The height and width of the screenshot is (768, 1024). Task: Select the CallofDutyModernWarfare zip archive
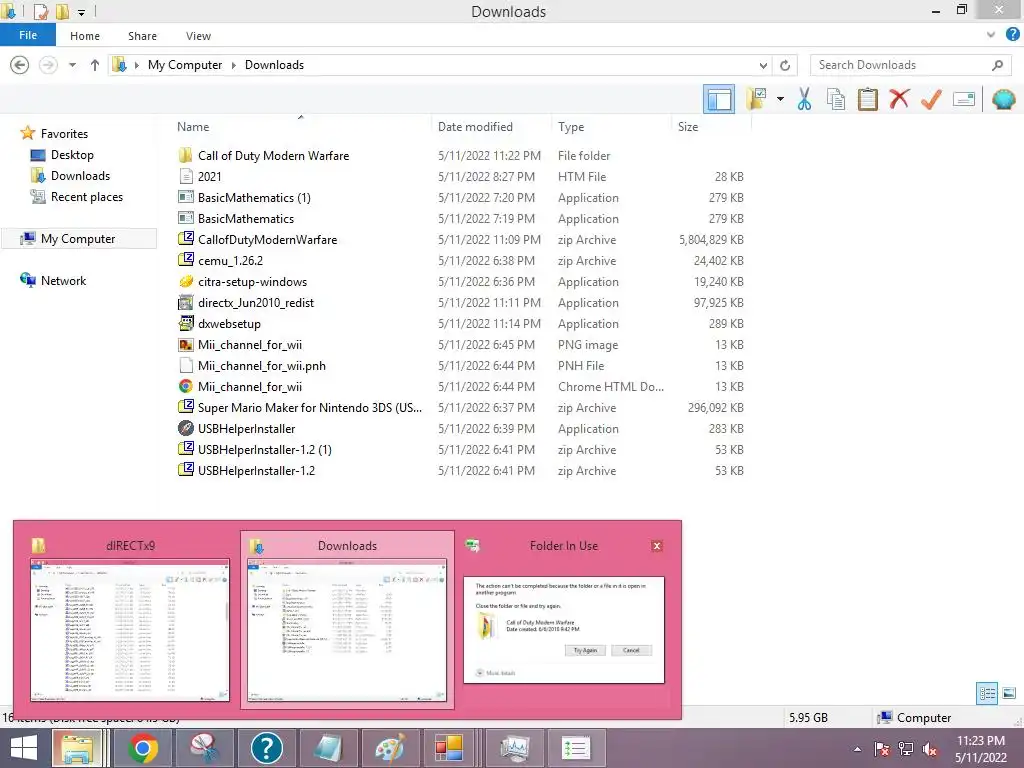(x=267, y=240)
